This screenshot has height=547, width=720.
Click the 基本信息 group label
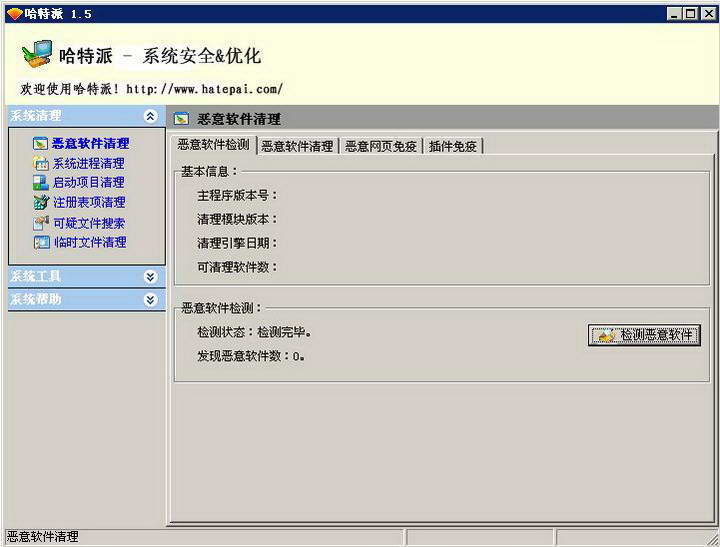[x=209, y=172]
